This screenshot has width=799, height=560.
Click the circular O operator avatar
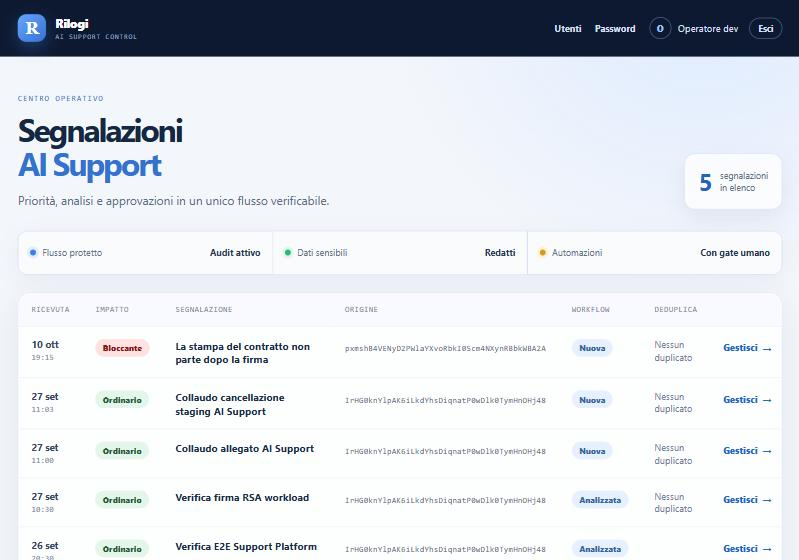coord(660,29)
